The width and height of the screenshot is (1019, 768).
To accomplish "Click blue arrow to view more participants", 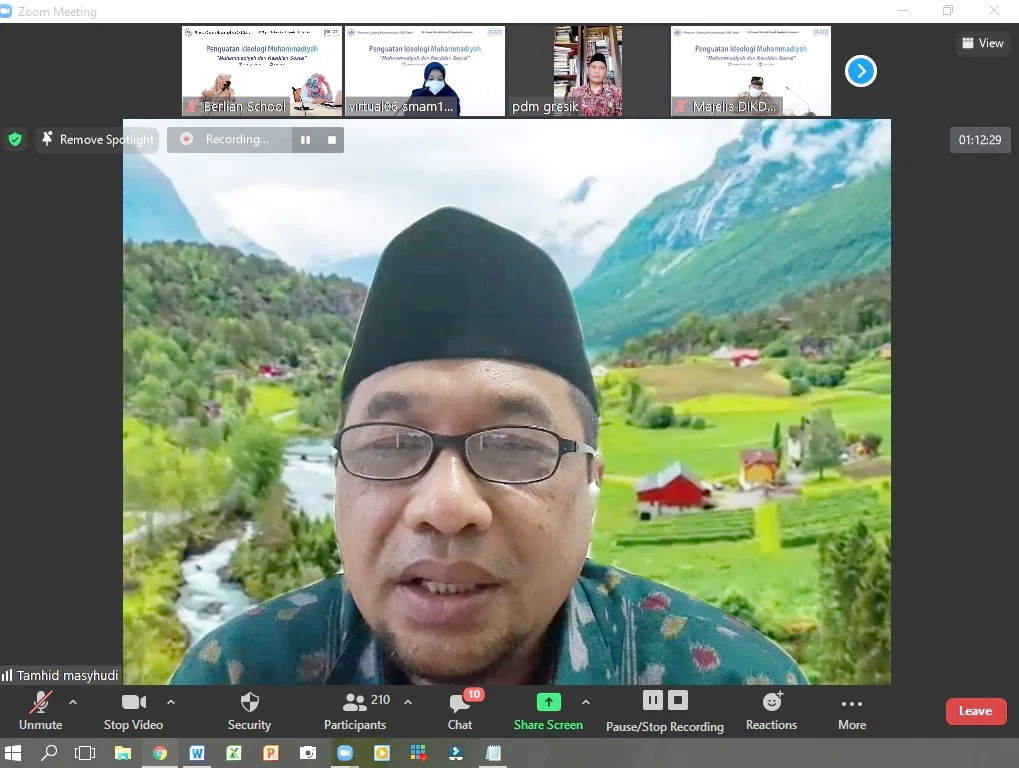I will pyautogui.click(x=860, y=71).
